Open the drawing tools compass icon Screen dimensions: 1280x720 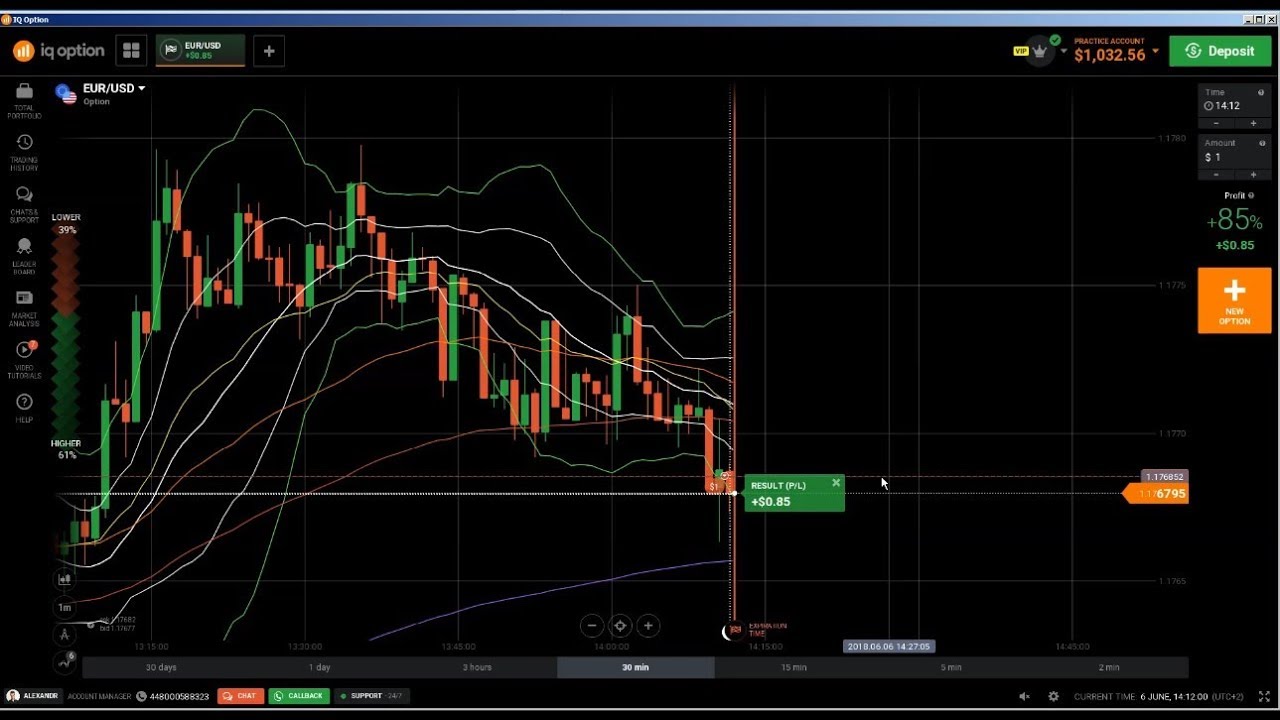pyautogui.click(x=65, y=634)
